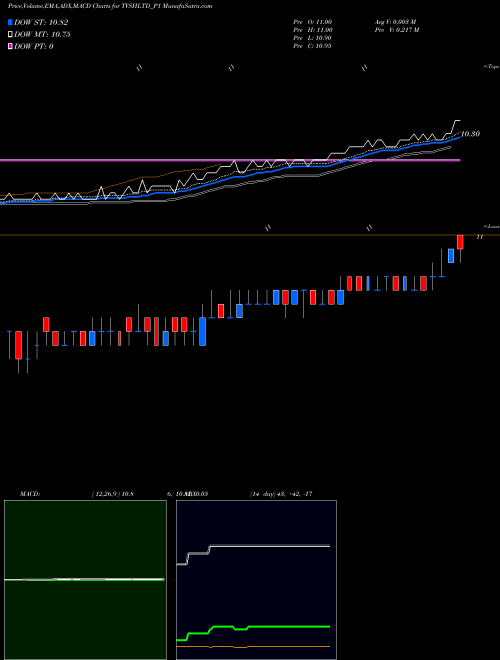Viewport: 500px width, 660px height.
Task: Click the horizontal magenta DOW PT line
Action: pyautogui.click(x=230, y=160)
